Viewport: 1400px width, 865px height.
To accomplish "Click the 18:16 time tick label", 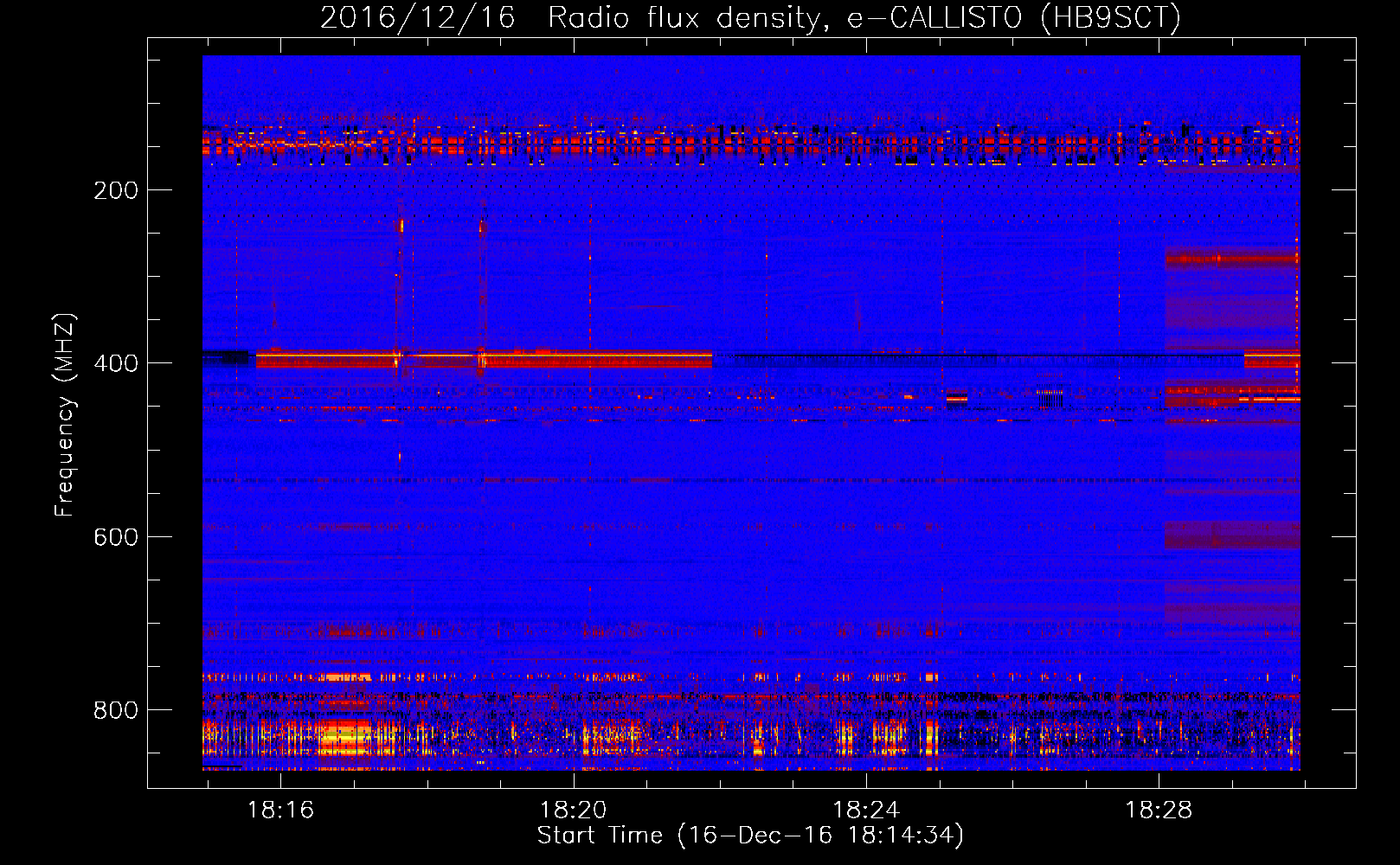I will coord(280,811).
